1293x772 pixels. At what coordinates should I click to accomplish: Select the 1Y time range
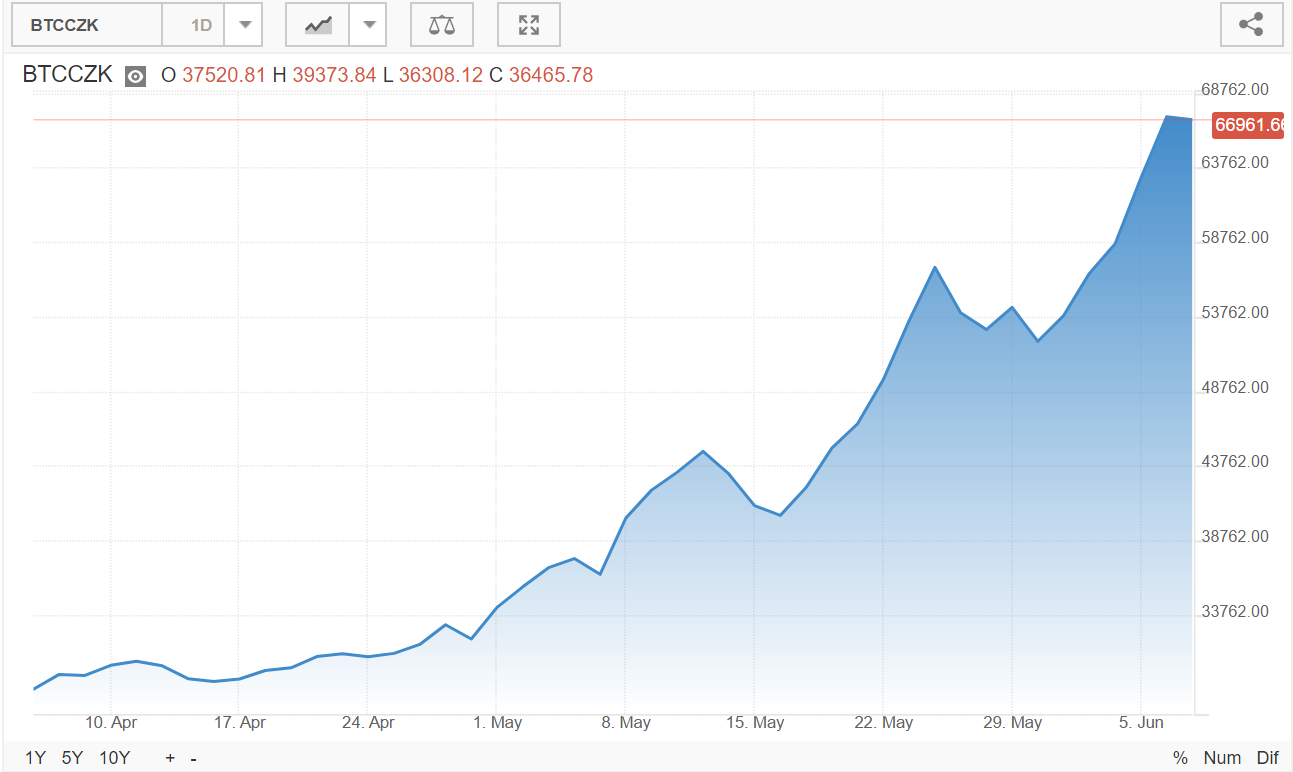coord(36,758)
